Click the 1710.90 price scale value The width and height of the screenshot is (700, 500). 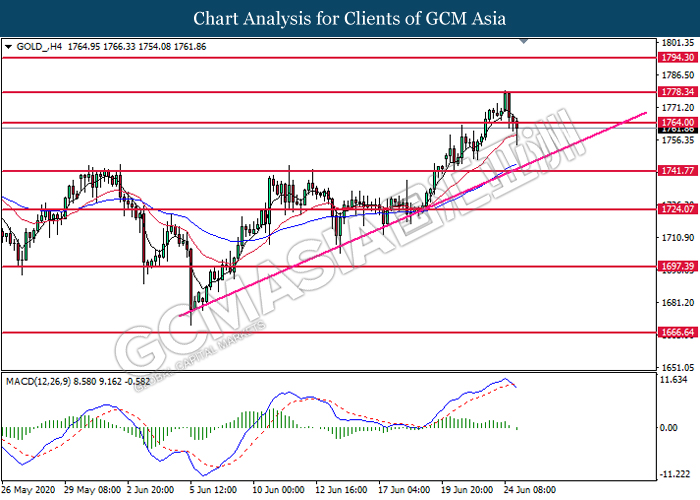[678, 238]
